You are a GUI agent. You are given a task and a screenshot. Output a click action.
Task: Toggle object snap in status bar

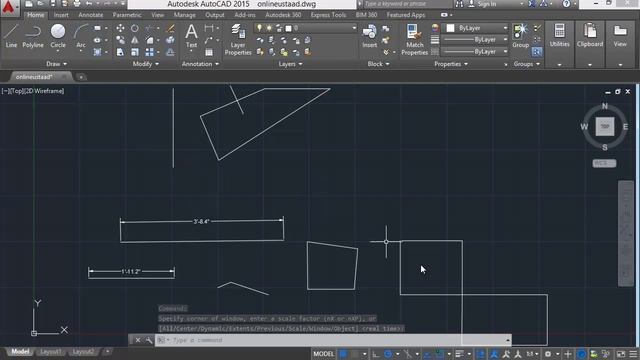pyautogui.click(x=439, y=354)
